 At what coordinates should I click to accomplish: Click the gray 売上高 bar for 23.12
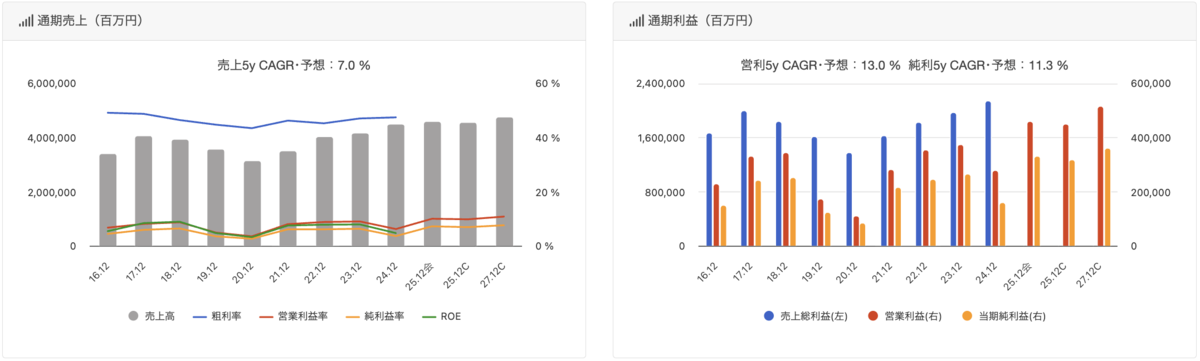click(x=360, y=190)
